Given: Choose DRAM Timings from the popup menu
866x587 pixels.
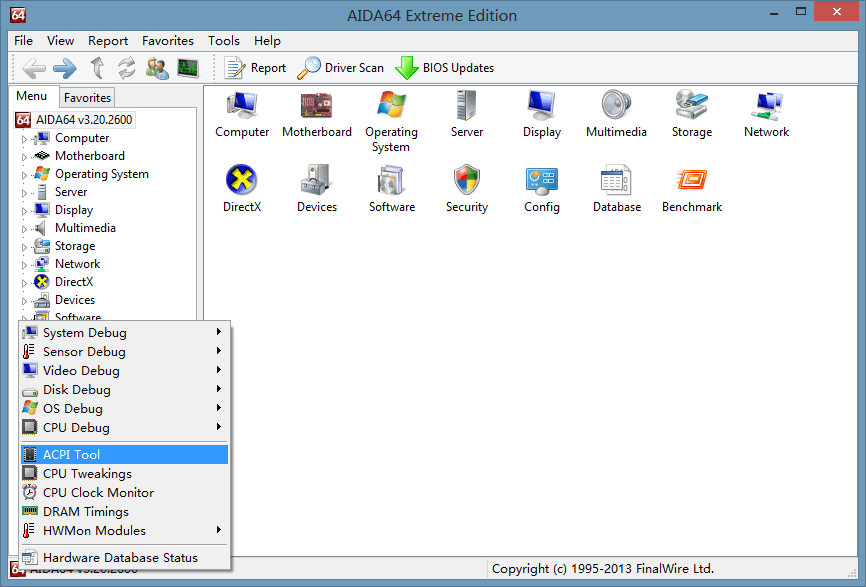Looking at the screenshot, I should click(x=124, y=511).
